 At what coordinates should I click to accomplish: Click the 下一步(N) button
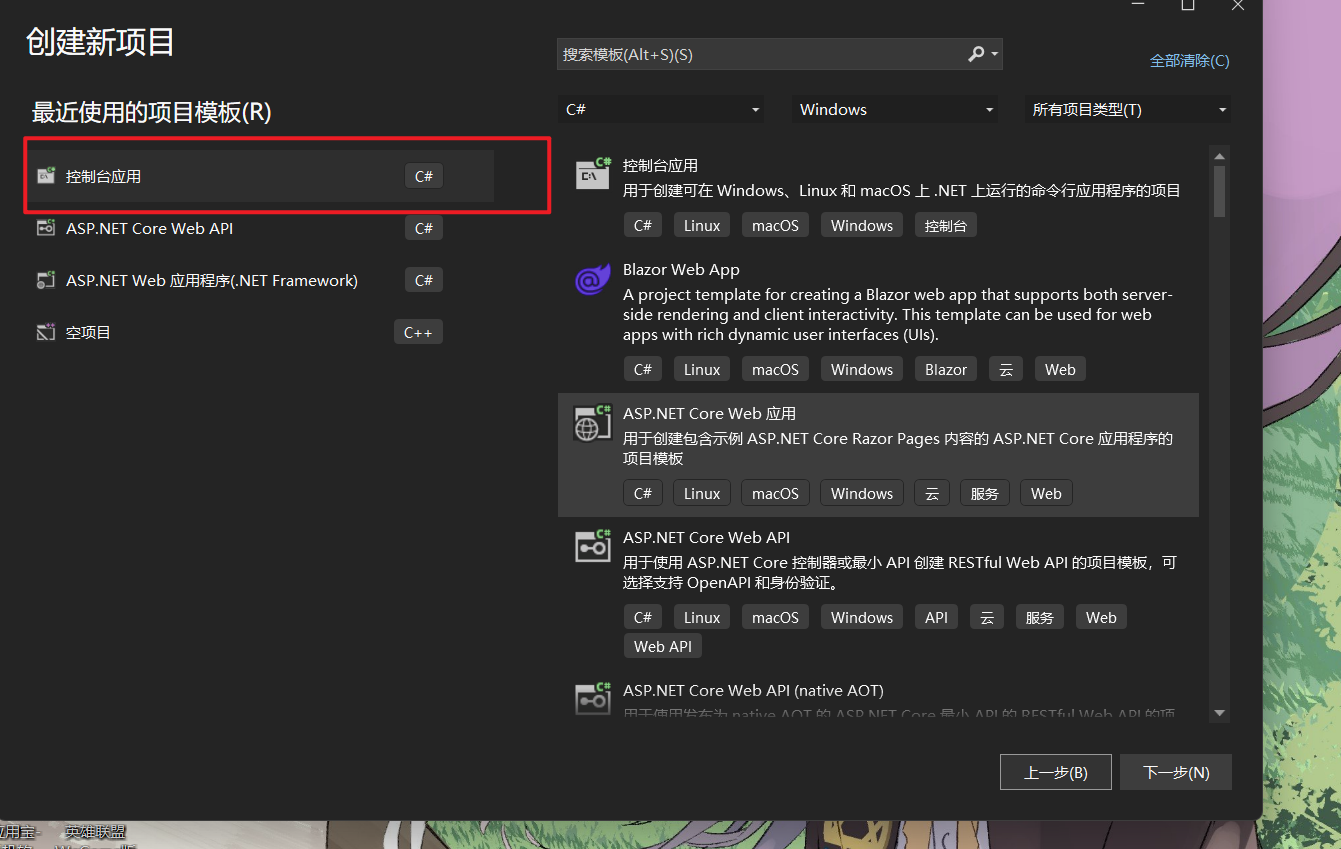(x=1176, y=772)
